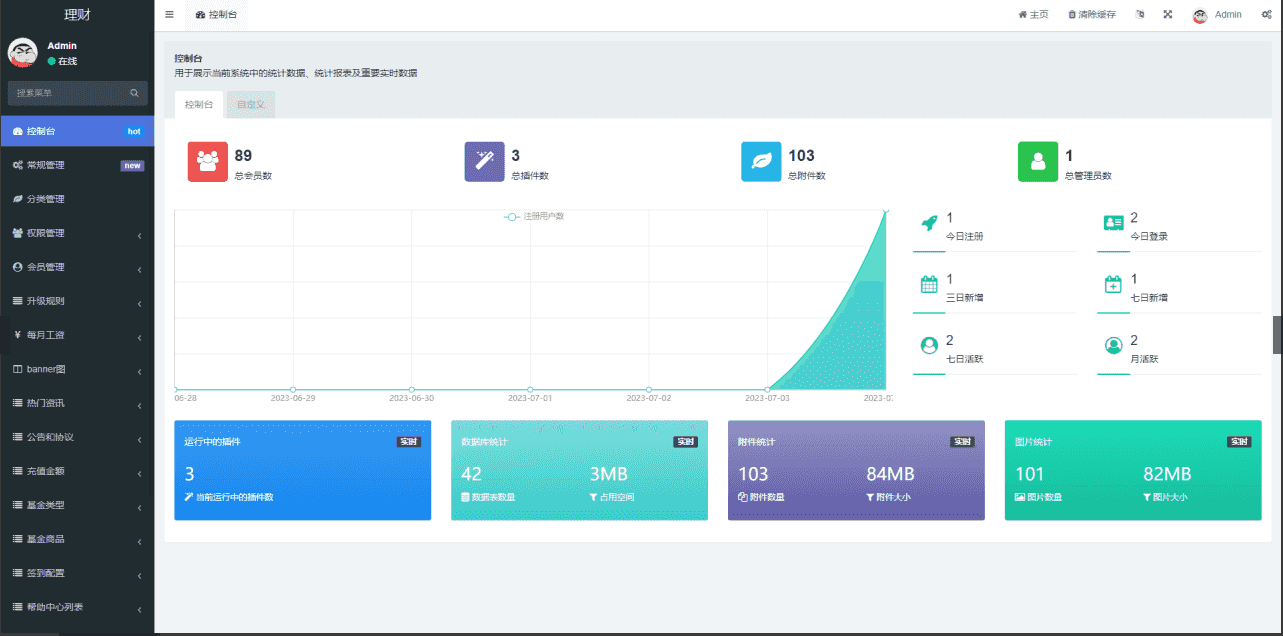This screenshot has width=1283, height=636.
Task: Click the filter icon beside 占用空间
Action: coord(593,497)
